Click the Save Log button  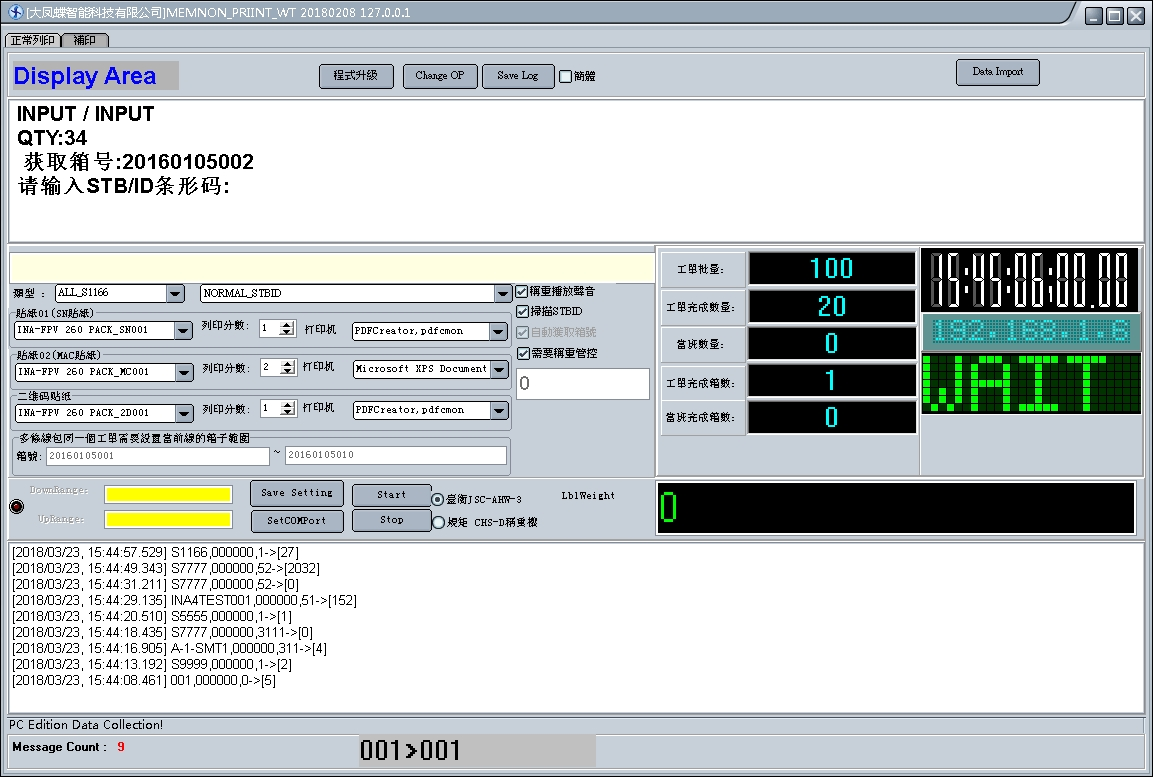(x=518, y=76)
